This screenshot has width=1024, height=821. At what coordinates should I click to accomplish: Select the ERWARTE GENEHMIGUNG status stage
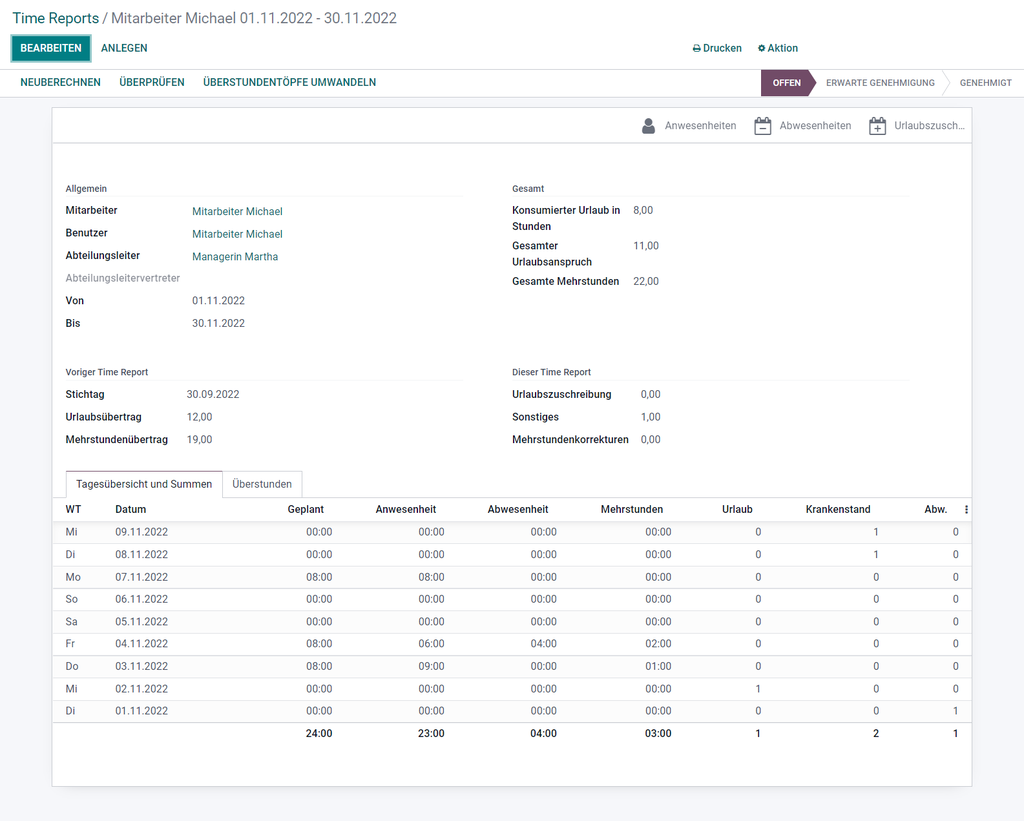point(880,83)
